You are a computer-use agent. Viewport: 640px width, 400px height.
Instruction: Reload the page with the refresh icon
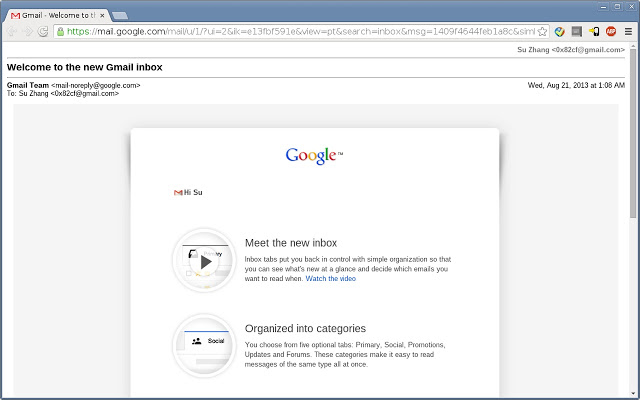coord(43,31)
